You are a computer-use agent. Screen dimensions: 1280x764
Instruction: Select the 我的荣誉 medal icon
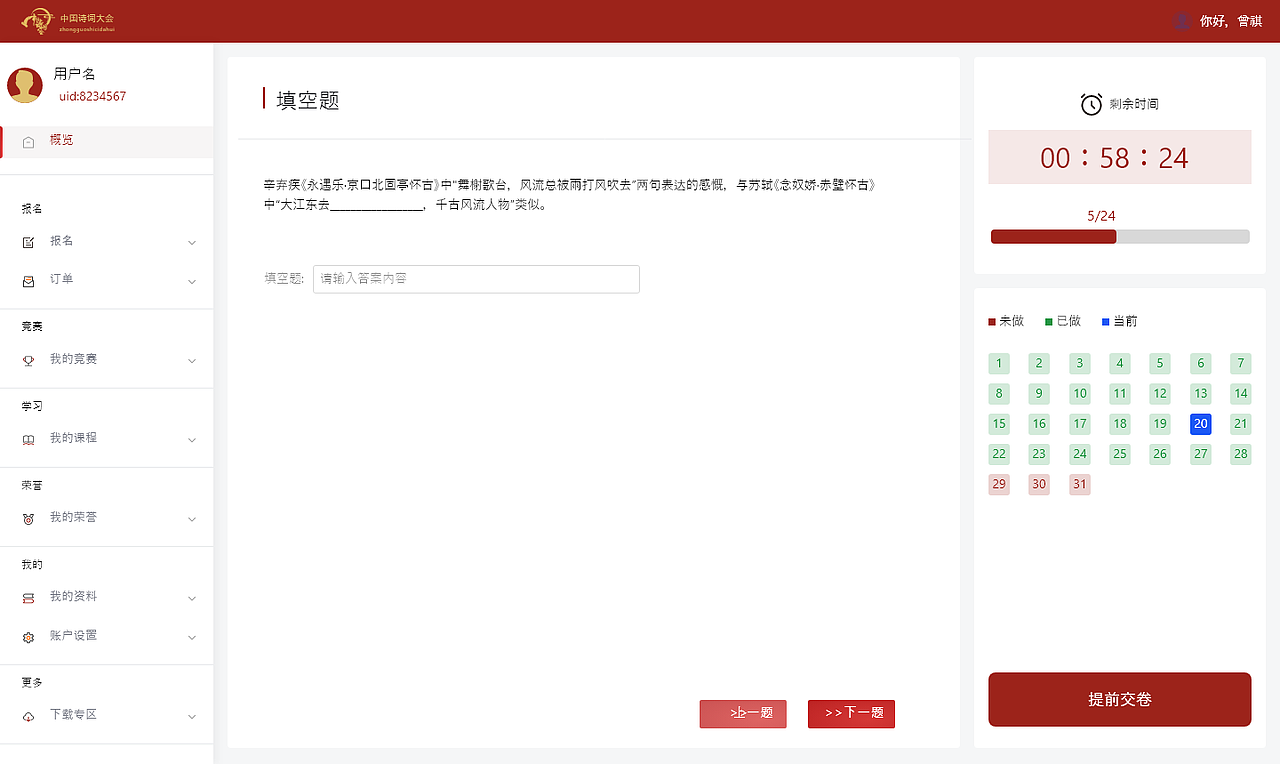click(x=28, y=518)
